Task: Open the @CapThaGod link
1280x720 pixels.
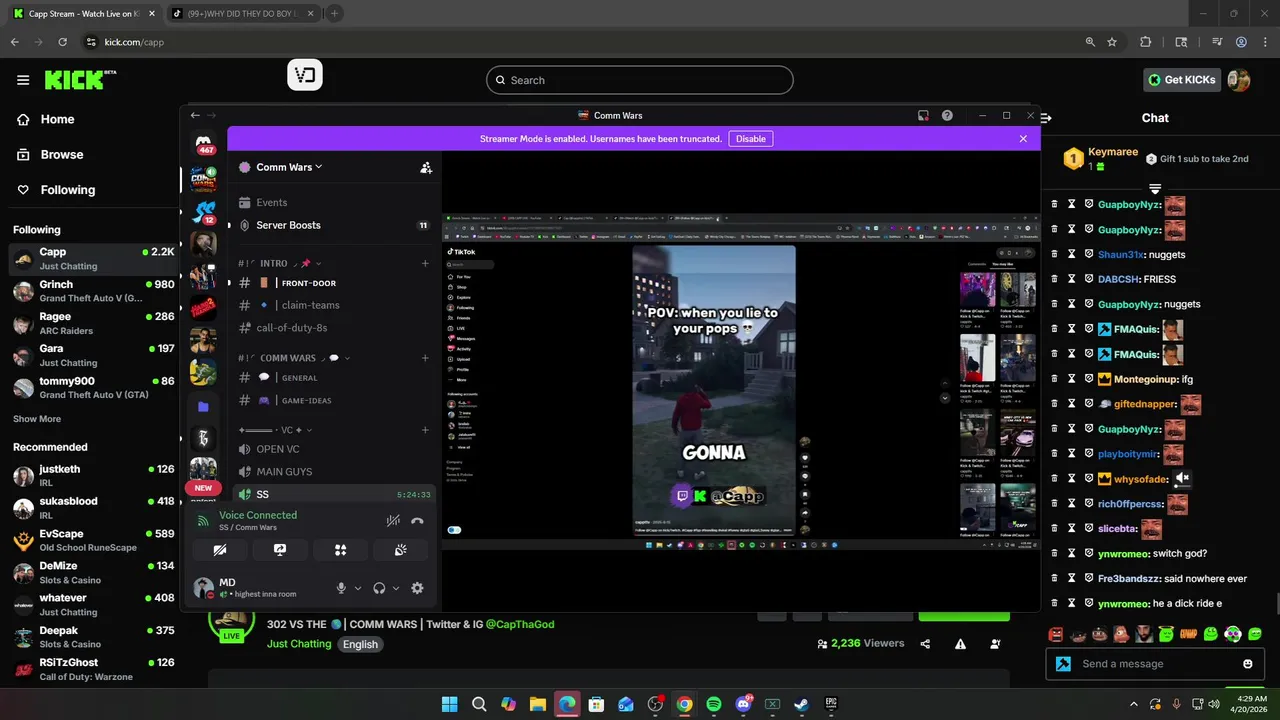Action: (x=520, y=624)
